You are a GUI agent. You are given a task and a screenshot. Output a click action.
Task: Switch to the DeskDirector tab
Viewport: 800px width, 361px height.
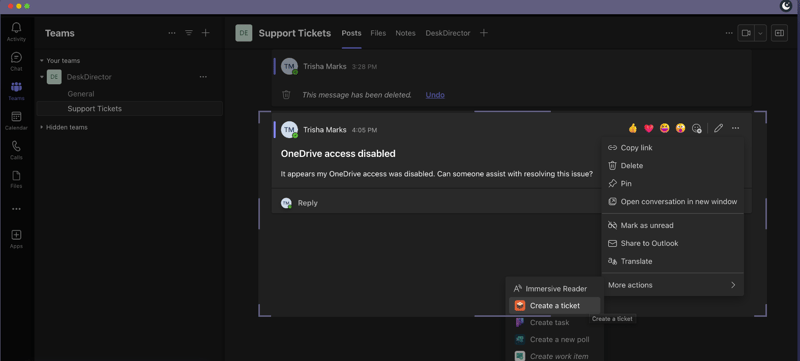pyautogui.click(x=448, y=33)
